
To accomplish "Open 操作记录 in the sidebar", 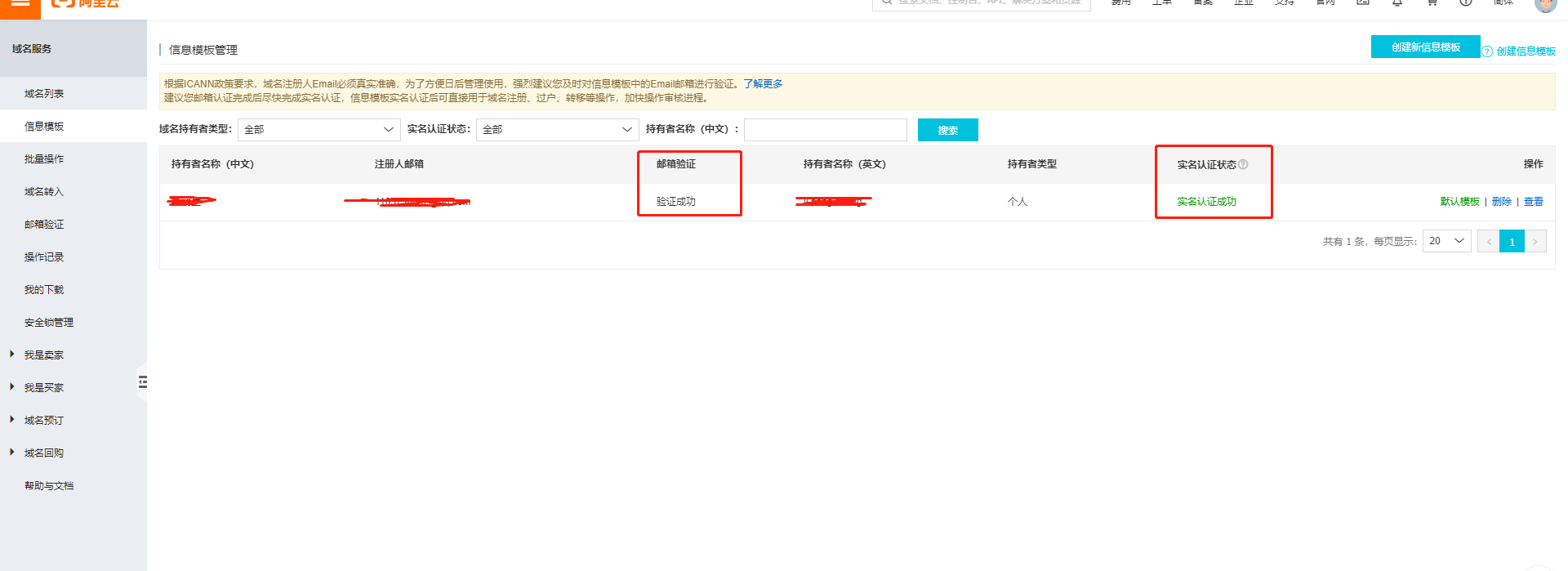I will [44, 257].
